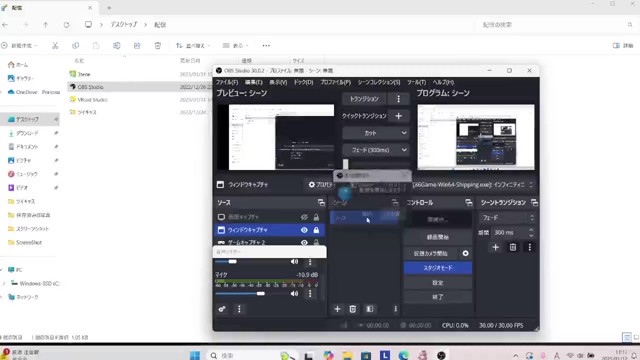The image size is (640, 360).
Task: Show hidden 画面キャプチャ source via eye icon
Action: click(304, 217)
